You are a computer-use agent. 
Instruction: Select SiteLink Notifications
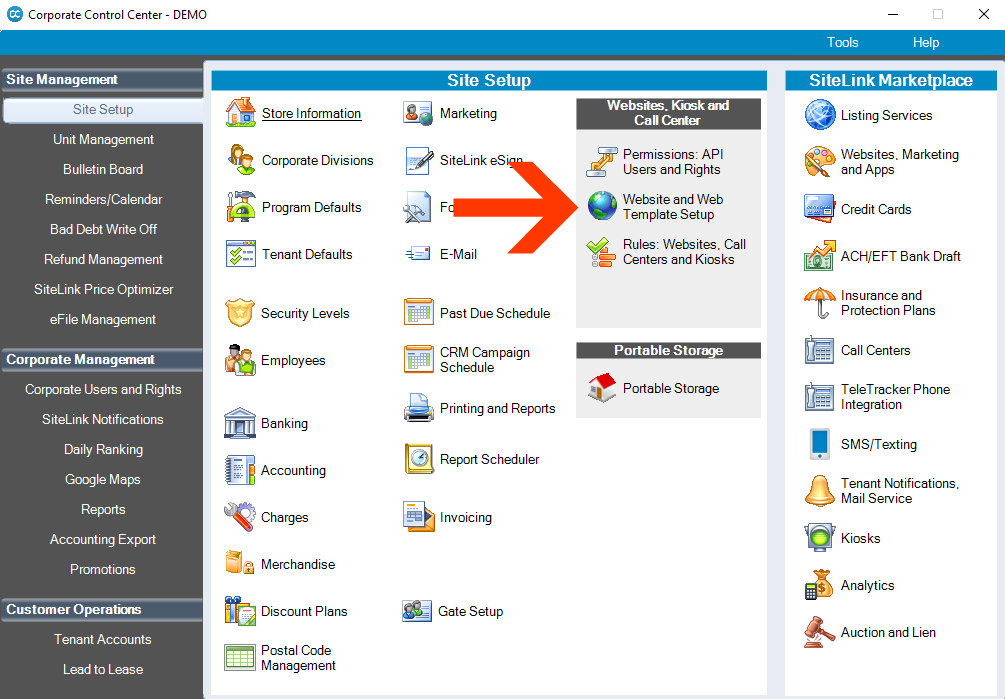103,420
